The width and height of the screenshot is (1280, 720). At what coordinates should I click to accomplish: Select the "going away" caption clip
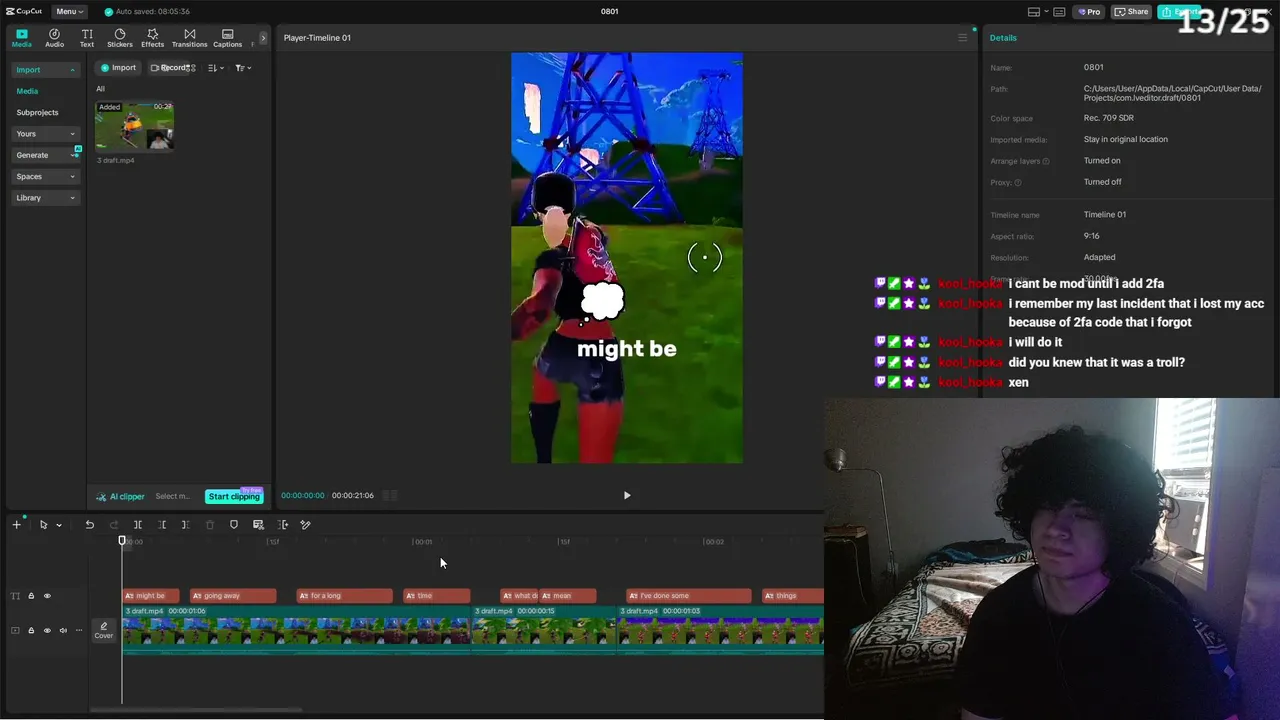point(233,596)
